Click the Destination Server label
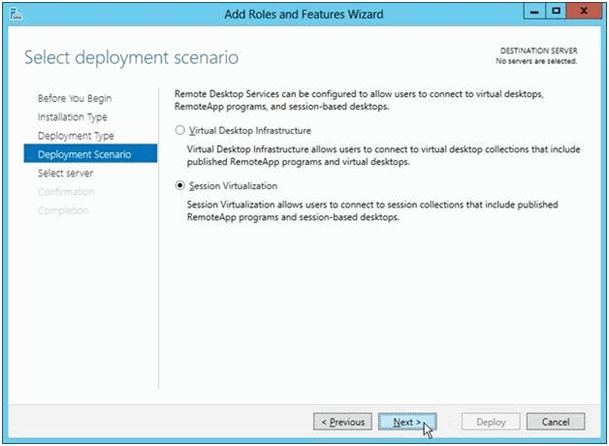This screenshot has height=446, width=609. (x=538, y=51)
